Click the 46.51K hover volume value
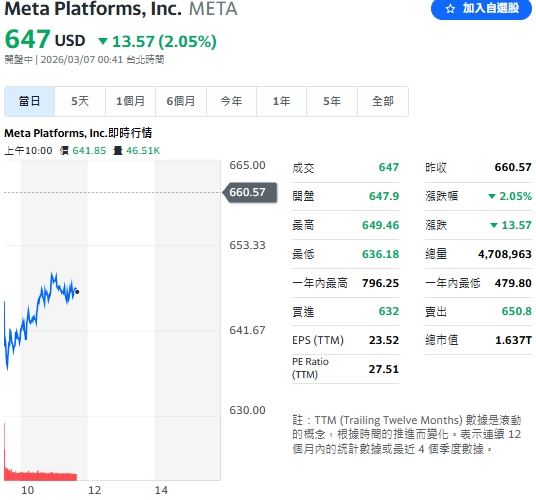The height and width of the screenshot is (500, 536). click(143, 150)
